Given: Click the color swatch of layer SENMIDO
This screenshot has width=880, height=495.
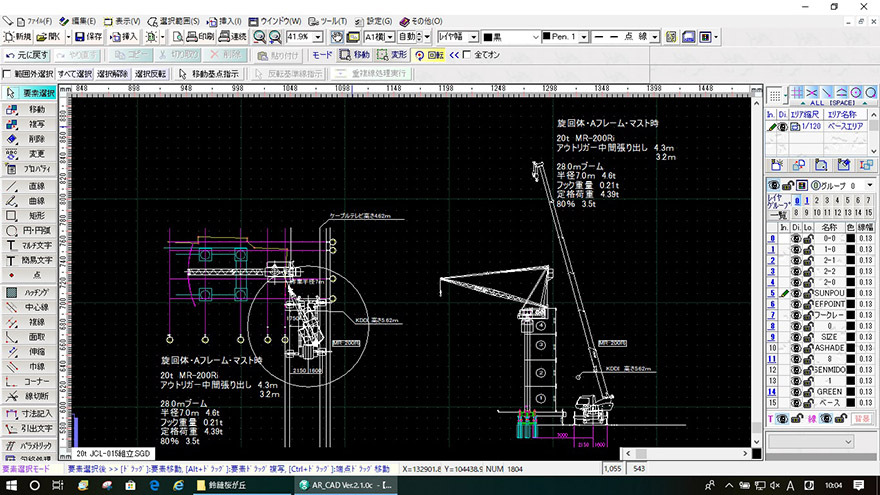Looking at the screenshot, I should click(851, 370).
